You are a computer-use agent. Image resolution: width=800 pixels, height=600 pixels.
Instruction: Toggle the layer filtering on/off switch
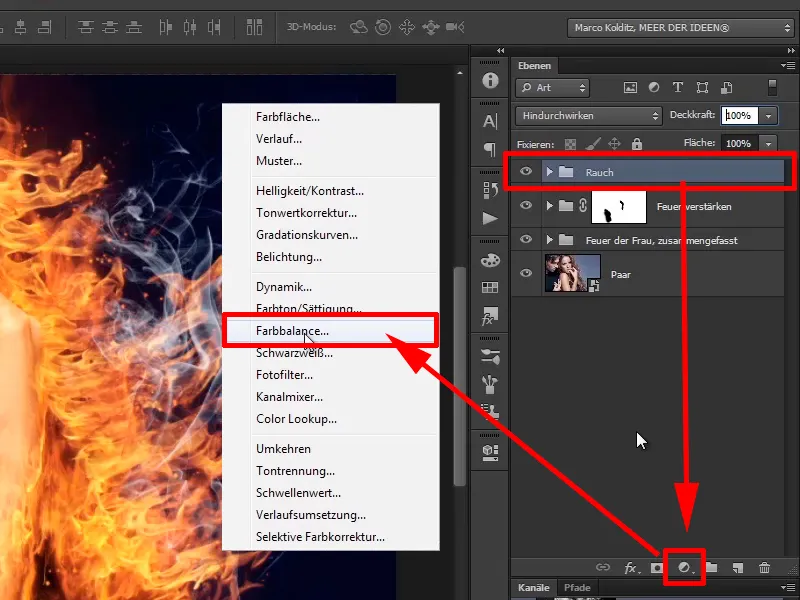[x=772, y=87]
